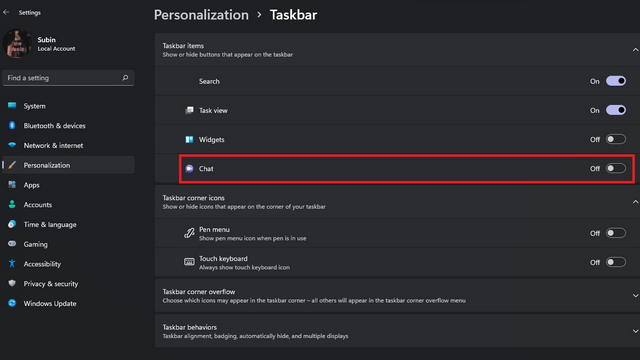This screenshot has width=640, height=360.
Task: Click the Subin account profile picture
Action: (x=17, y=43)
